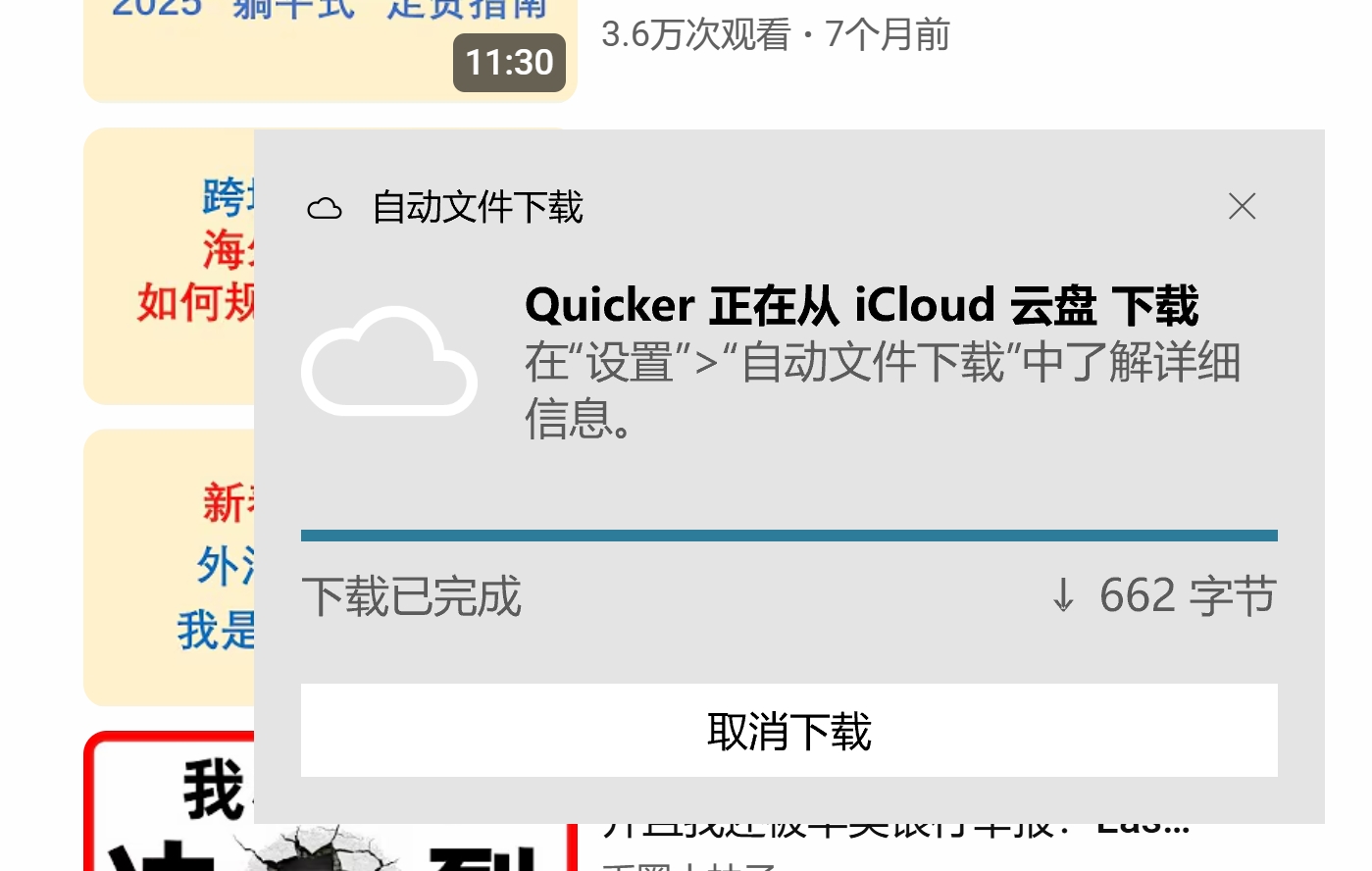Click the 11:30 duration badge
Screen dimensions: 1372x871
509,63
